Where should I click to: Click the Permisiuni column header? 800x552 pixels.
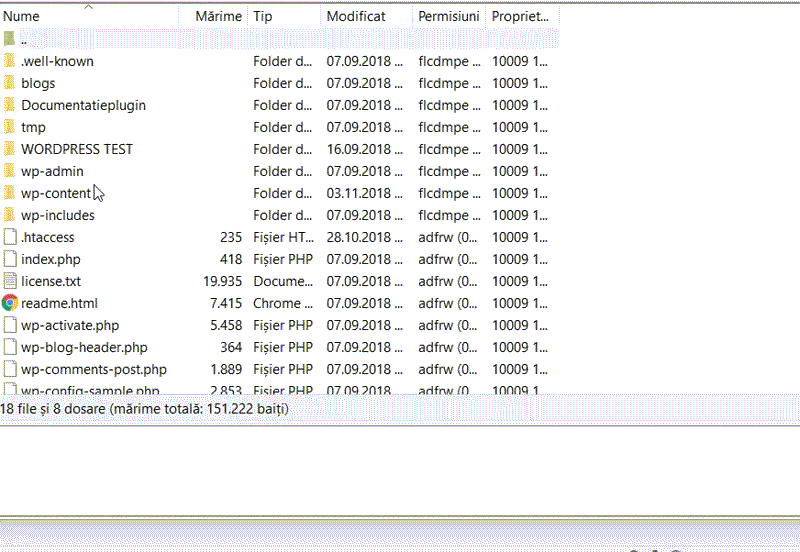point(448,16)
